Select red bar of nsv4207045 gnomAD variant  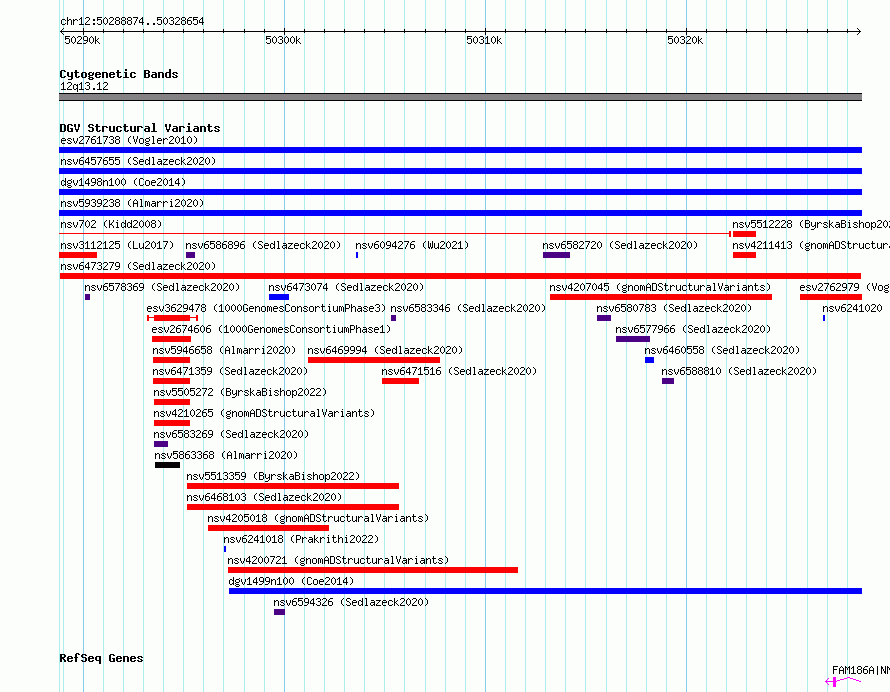click(x=661, y=297)
